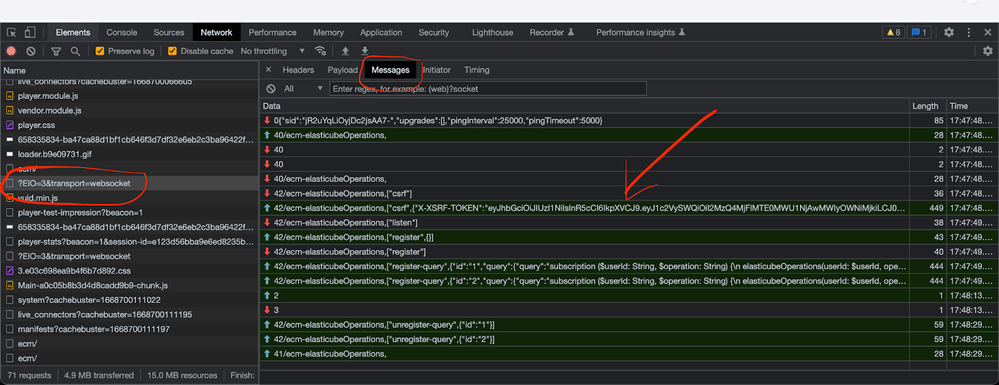Open network conditions wifi icon
The image size is (999, 385).
[x=320, y=51]
